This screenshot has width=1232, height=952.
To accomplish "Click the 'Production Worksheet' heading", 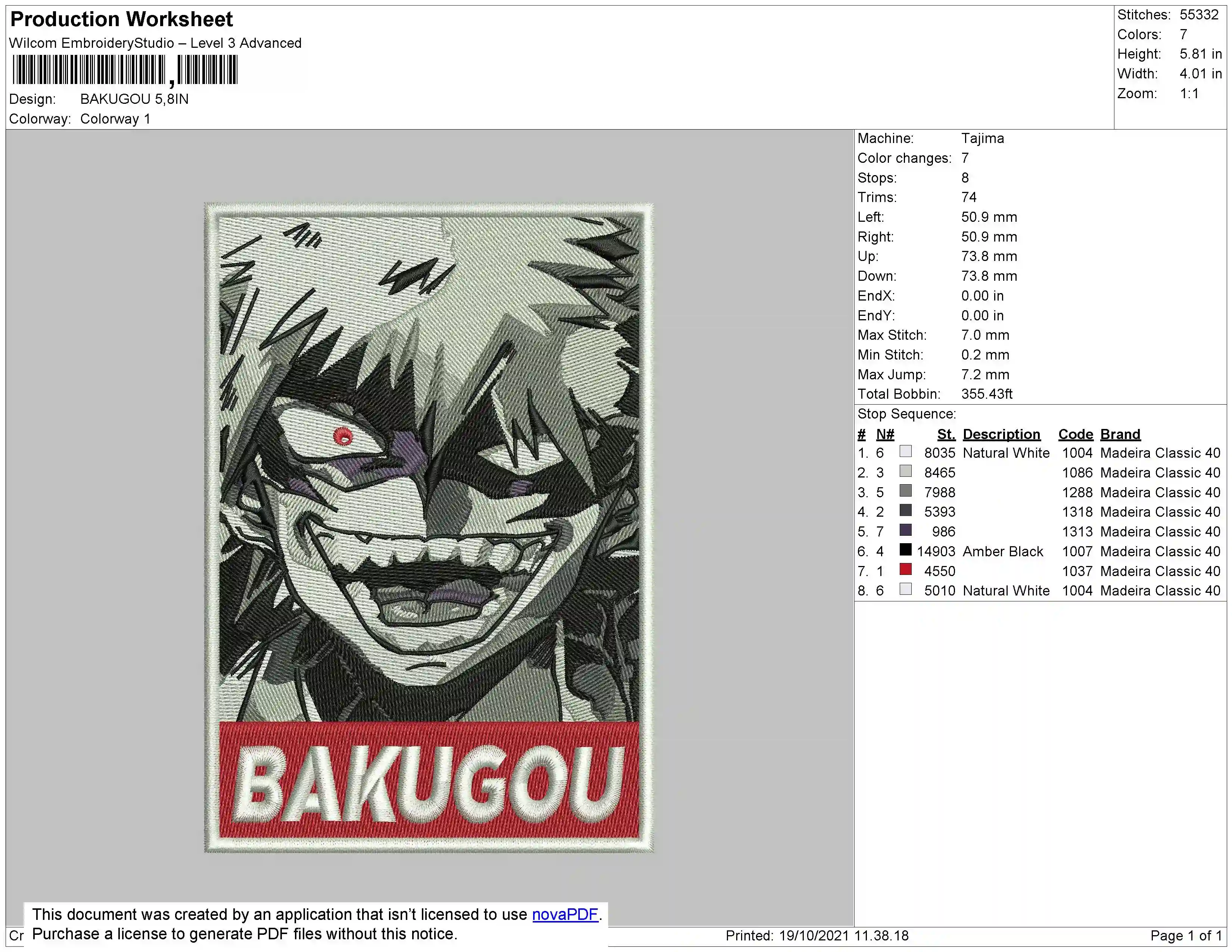I will click(x=121, y=19).
